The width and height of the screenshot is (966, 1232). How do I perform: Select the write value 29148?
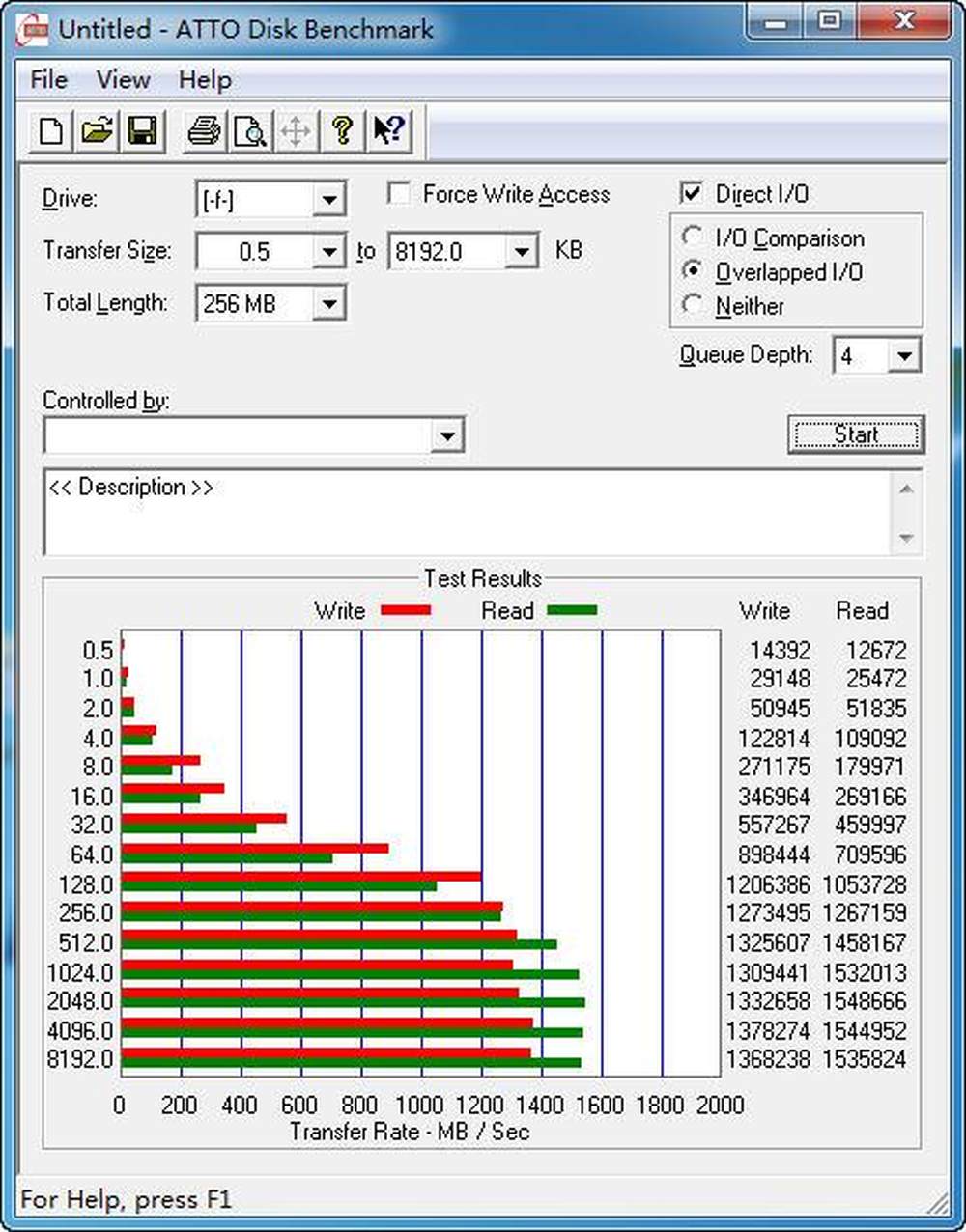[780, 679]
